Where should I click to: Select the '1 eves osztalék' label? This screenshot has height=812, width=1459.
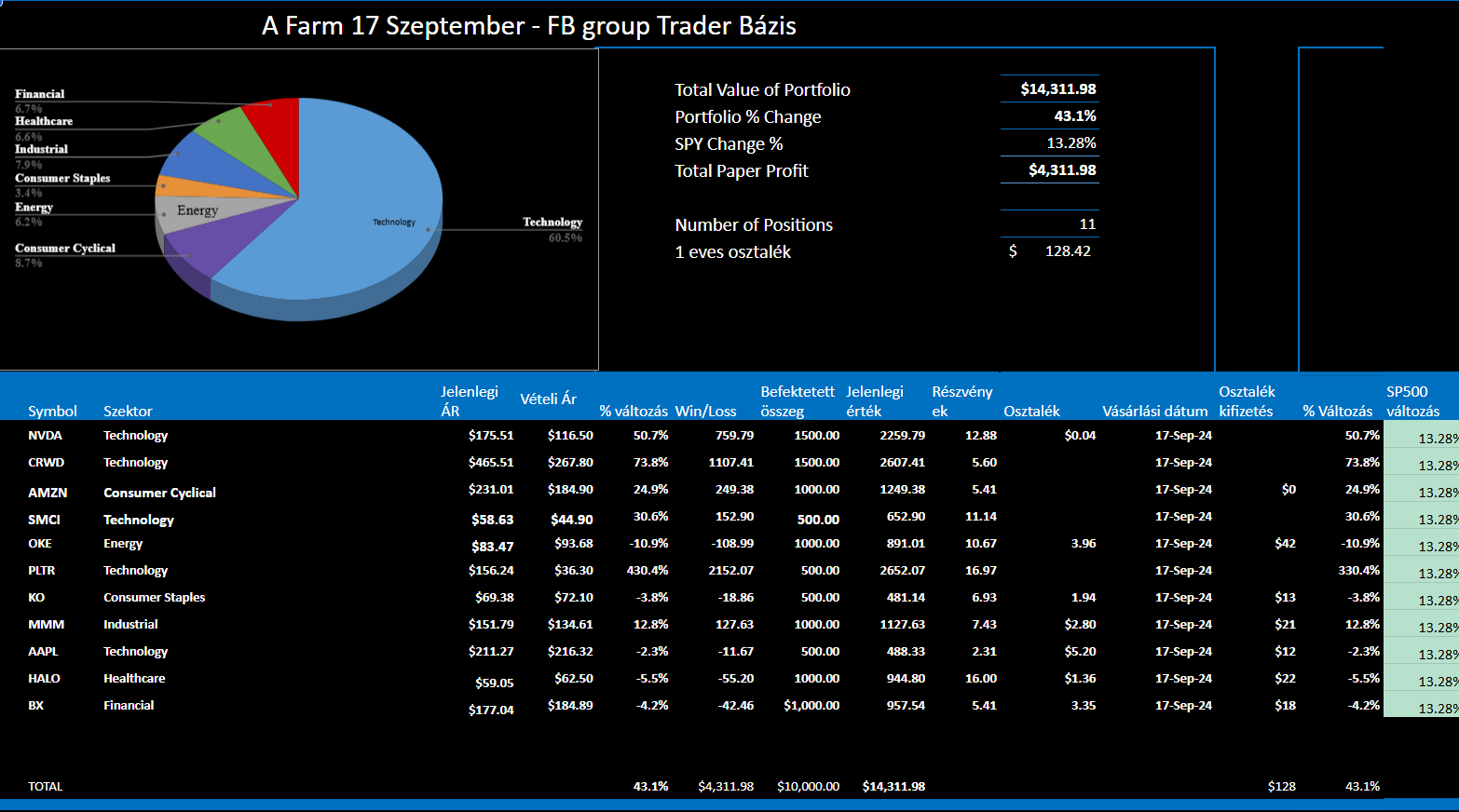coord(733,251)
